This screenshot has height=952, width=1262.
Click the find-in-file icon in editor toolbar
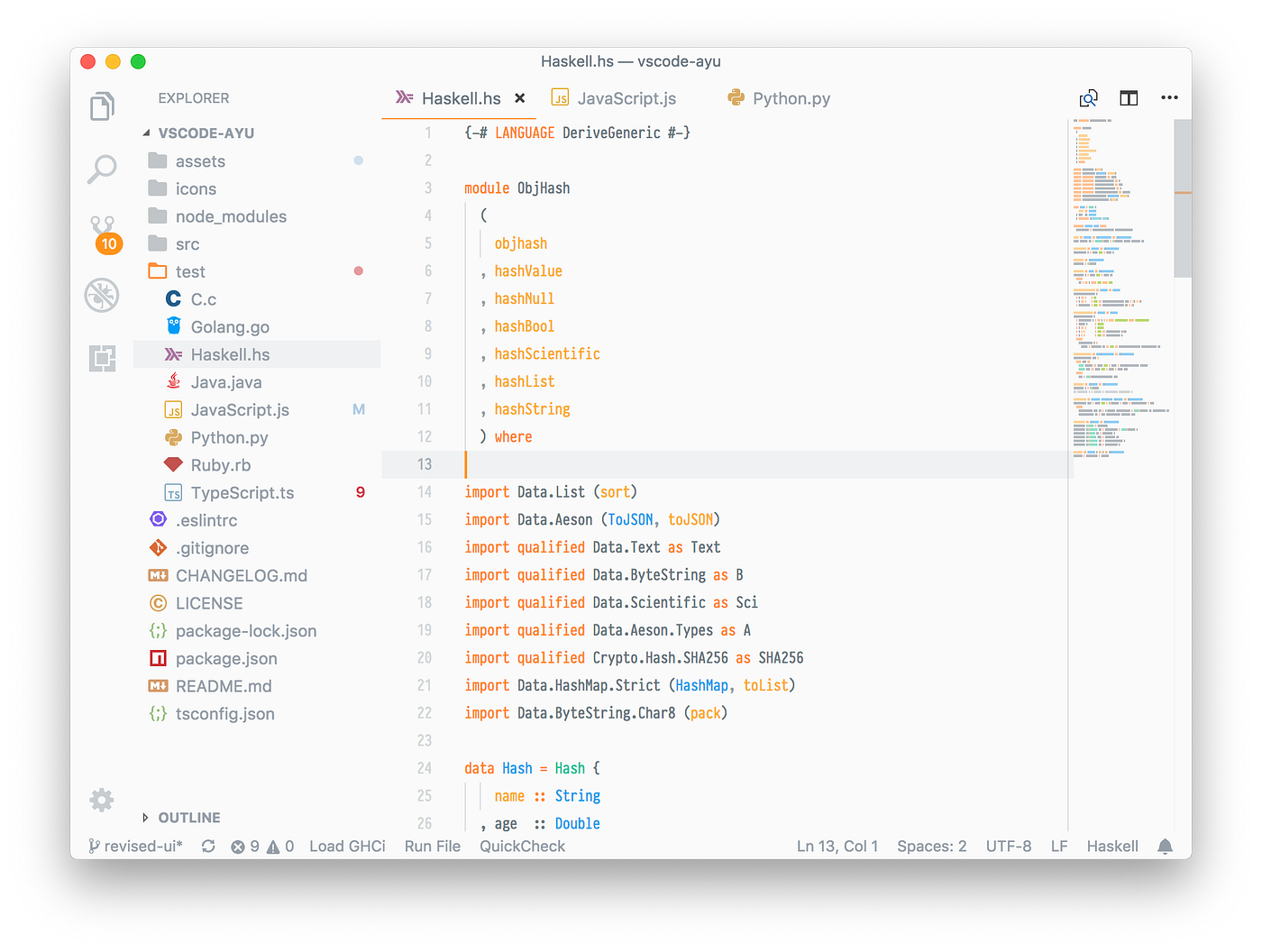[x=1088, y=97]
